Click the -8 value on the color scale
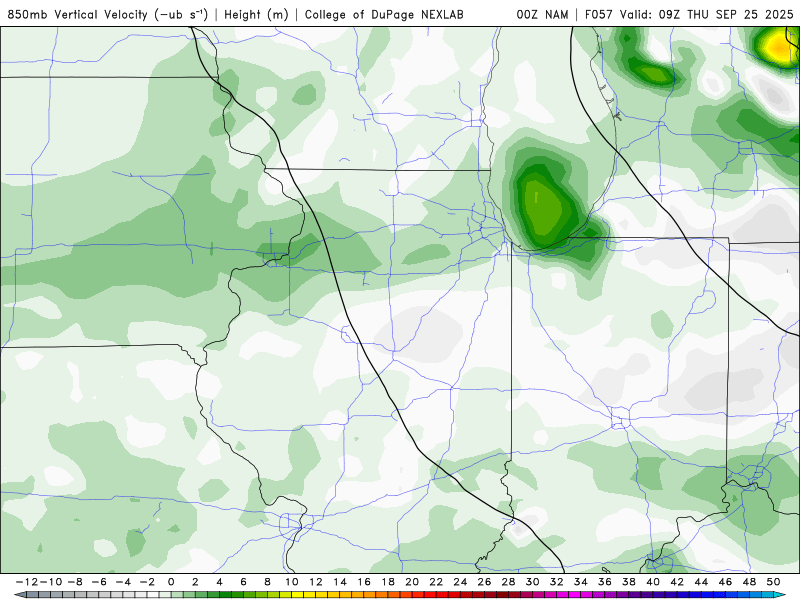Image resolution: width=800 pixels, height=600 pixels. pos(74,582)
